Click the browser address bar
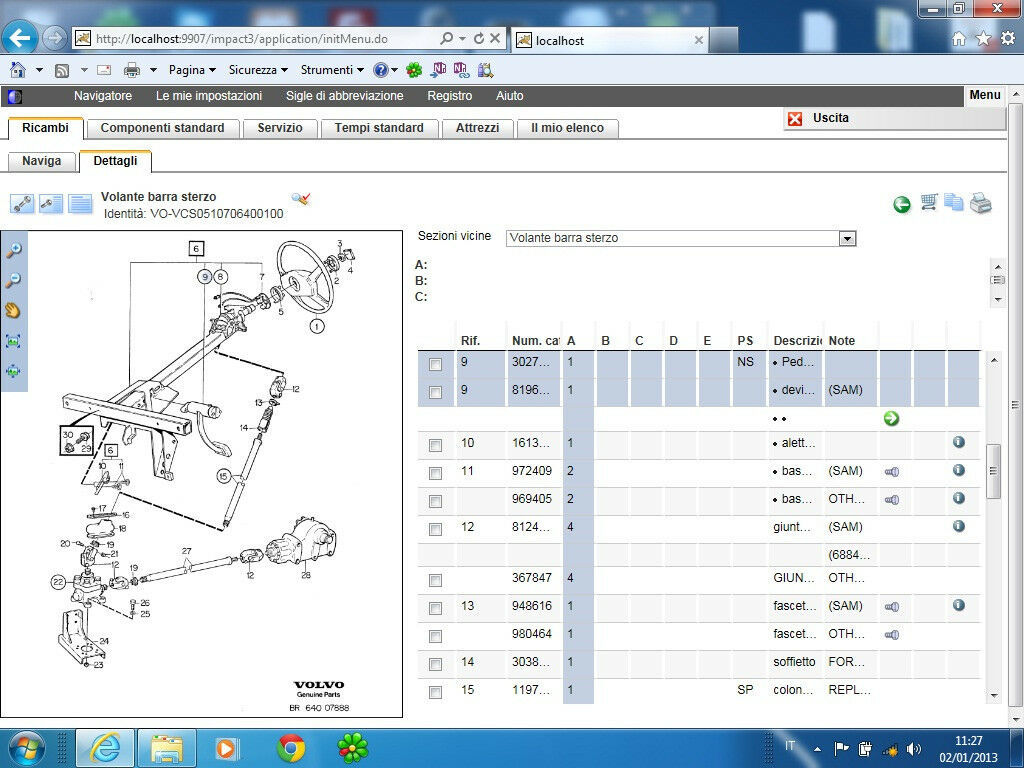Screen dimensions: 1024x768 coord(260,39)
